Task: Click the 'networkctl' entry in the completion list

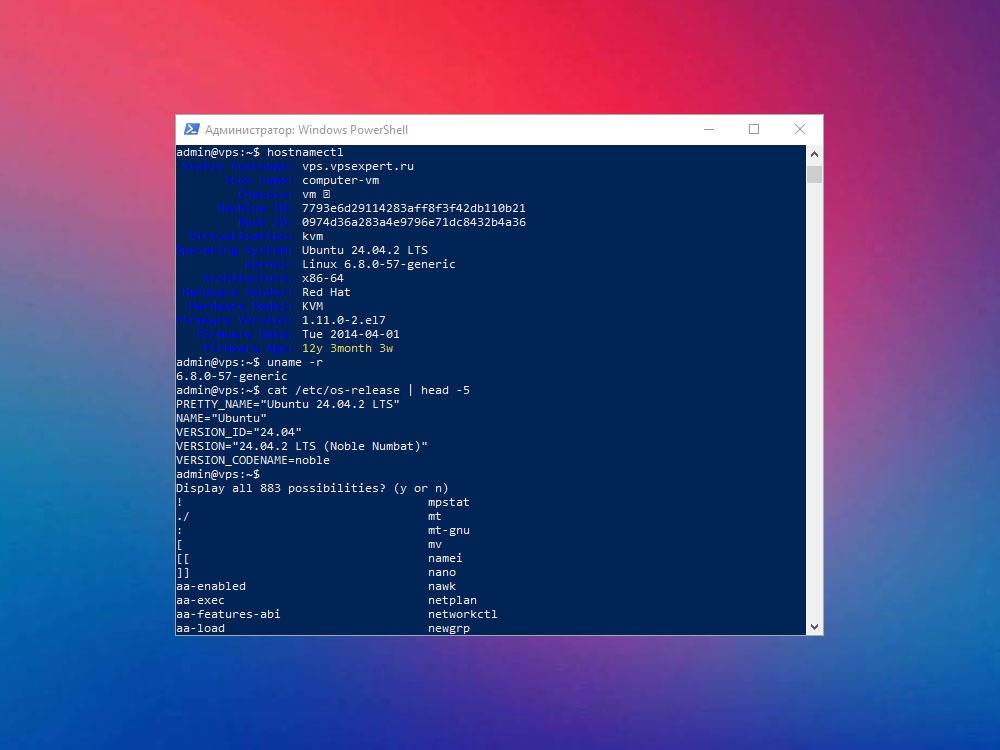Action: pos(462,614)
